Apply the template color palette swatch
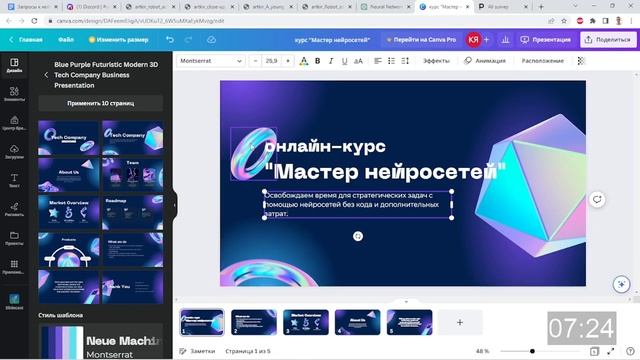 coord(61,342)
